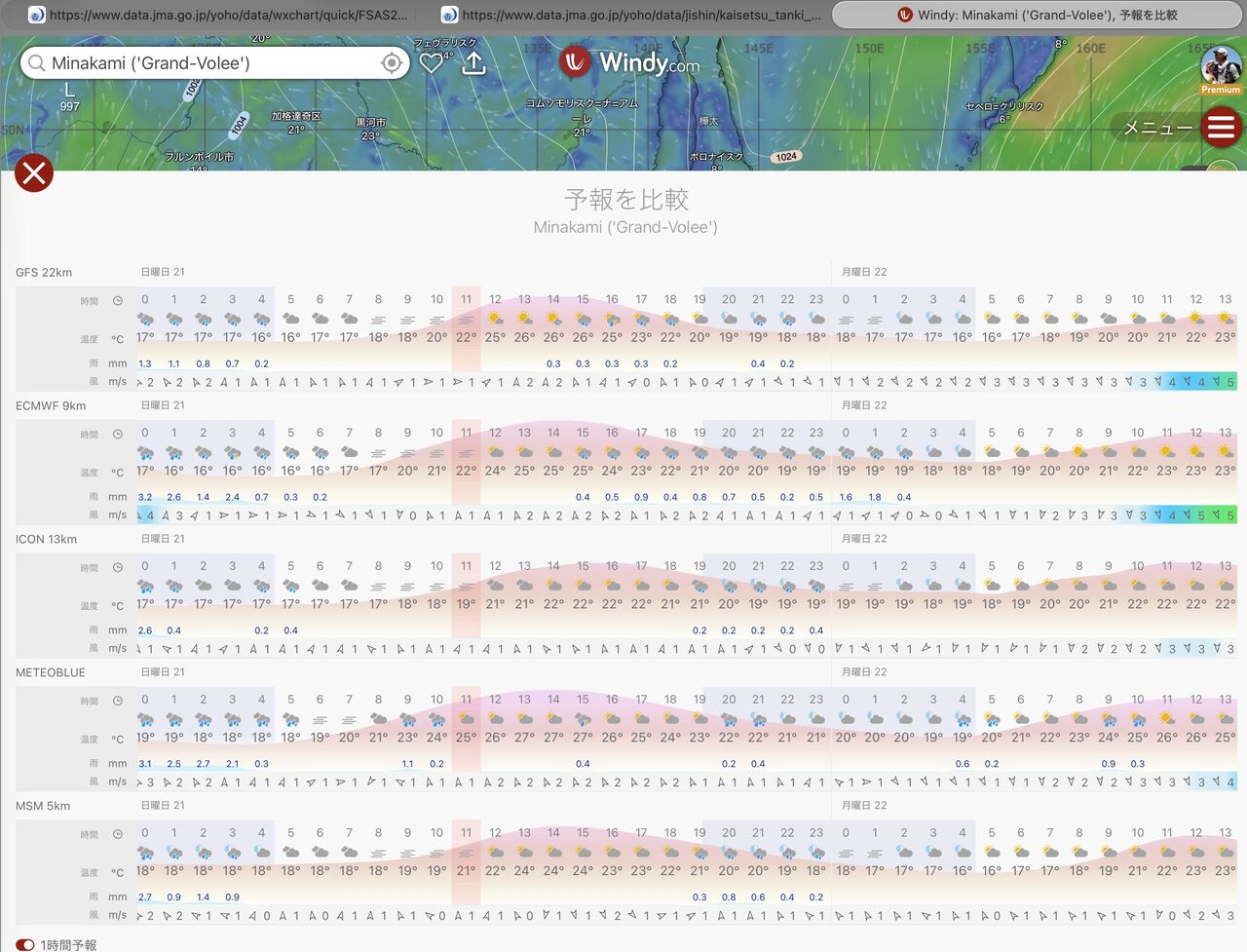Click the 黒河市 map label
Screen dimensions: 1247x952
click(370, 123)
